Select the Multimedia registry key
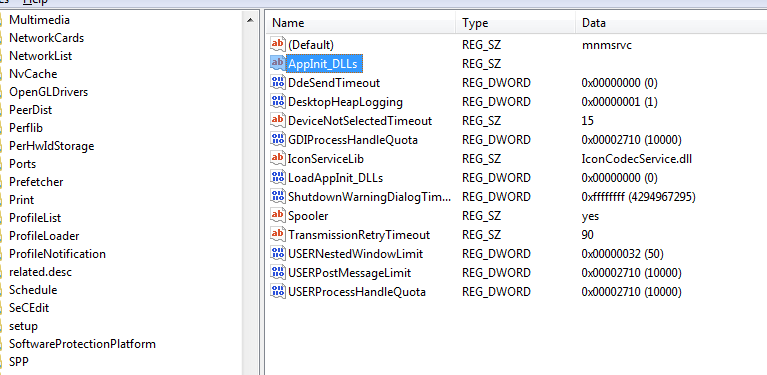This screenshot has height=375, width=767. point(39,20)
